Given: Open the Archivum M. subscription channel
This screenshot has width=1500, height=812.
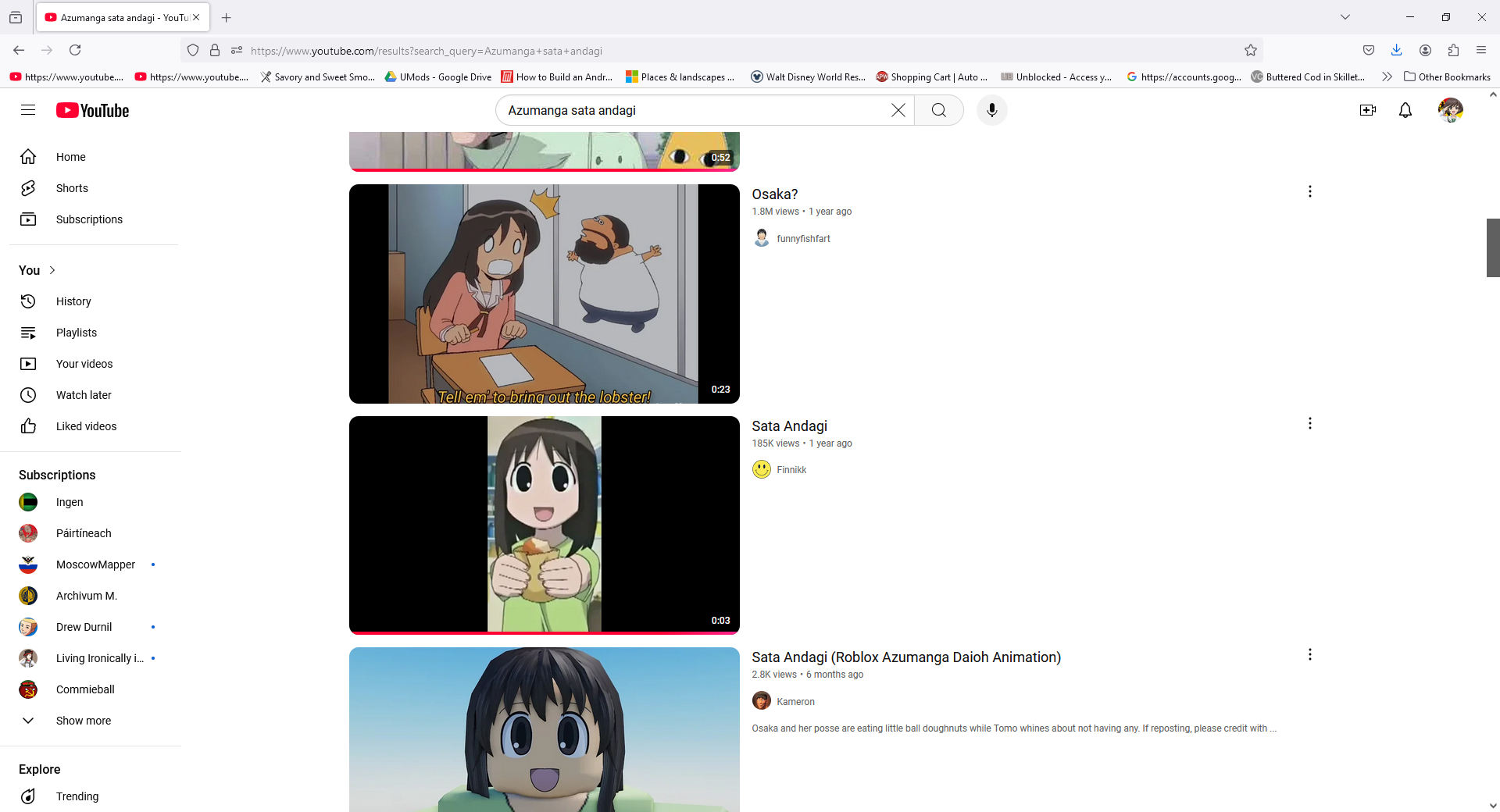Looking at the screenshot, I should pos(91,596).
